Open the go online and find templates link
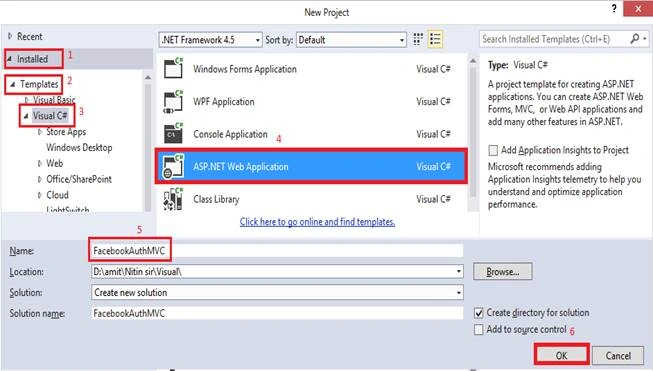The width and height of the screenshot is (653, 371). pos(317,222)
